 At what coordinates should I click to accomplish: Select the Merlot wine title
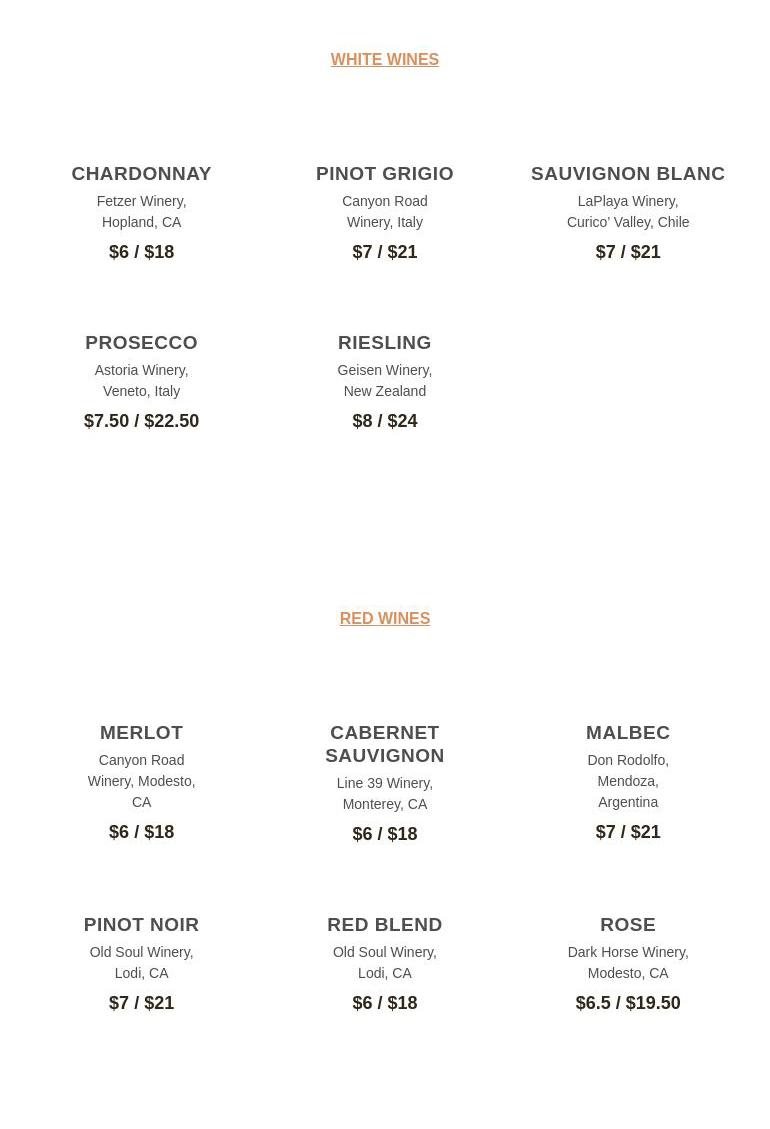click(x=141, y=733)
